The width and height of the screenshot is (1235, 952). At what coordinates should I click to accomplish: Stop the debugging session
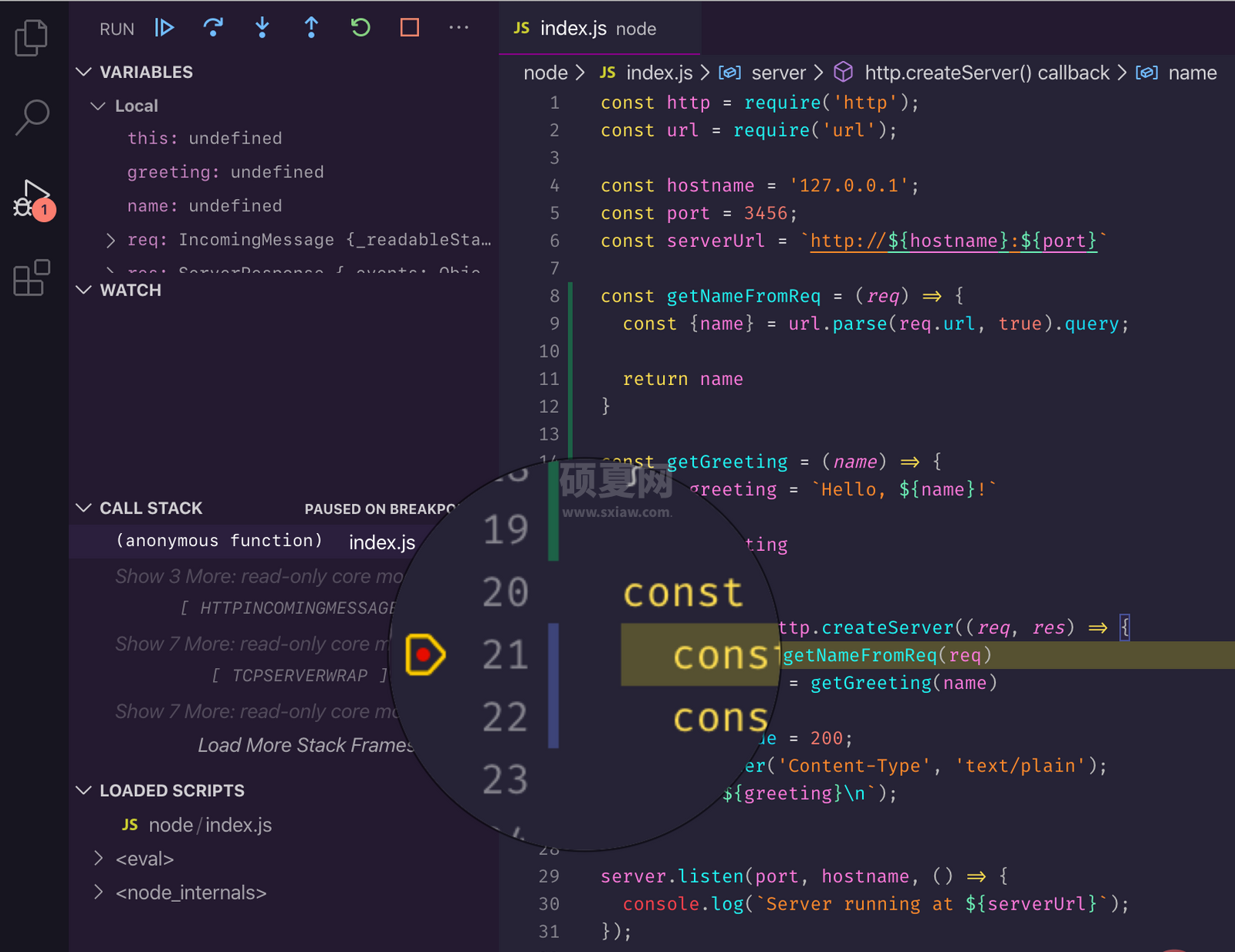click(410, 28)
